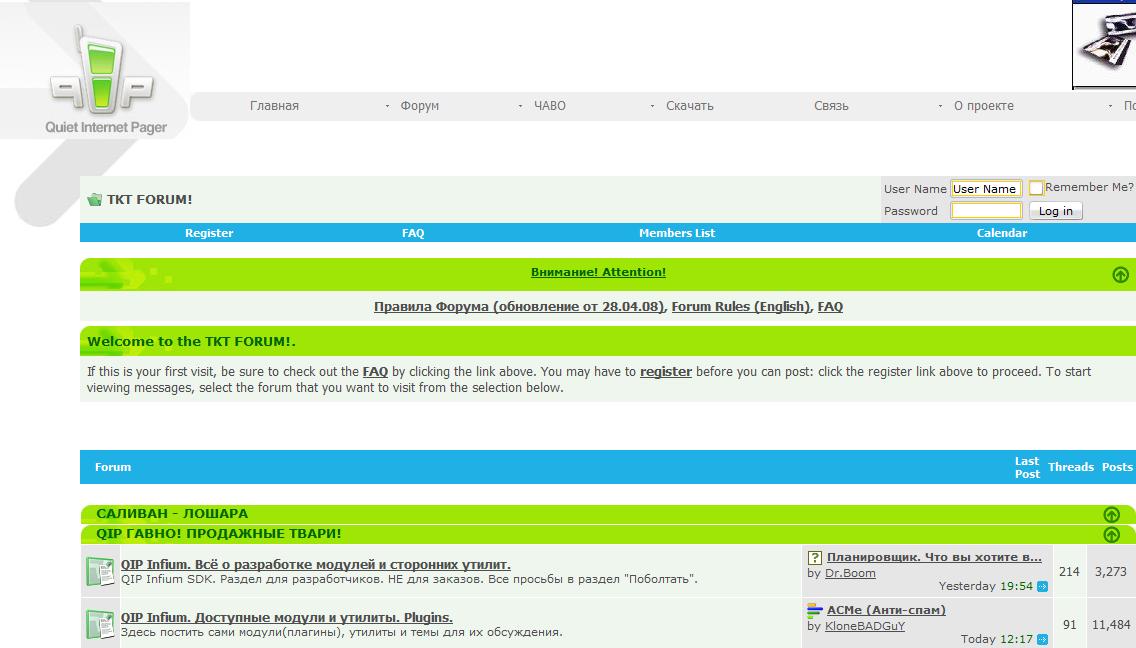
Task: Click forum status icon for Plugins section
Action: (100, 625)
